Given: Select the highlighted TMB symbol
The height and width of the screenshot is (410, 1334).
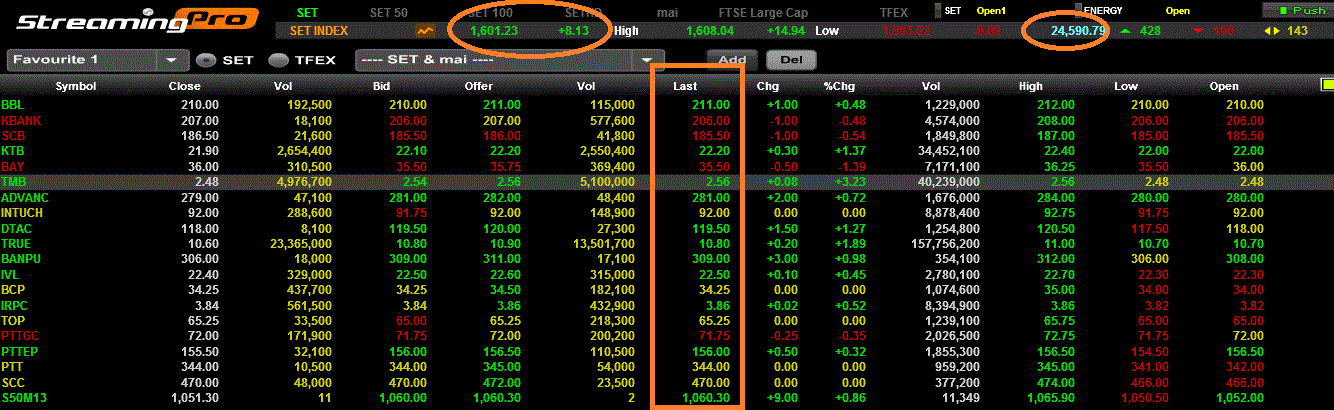Looking at the screenshot, I should (x=13, y=182).
